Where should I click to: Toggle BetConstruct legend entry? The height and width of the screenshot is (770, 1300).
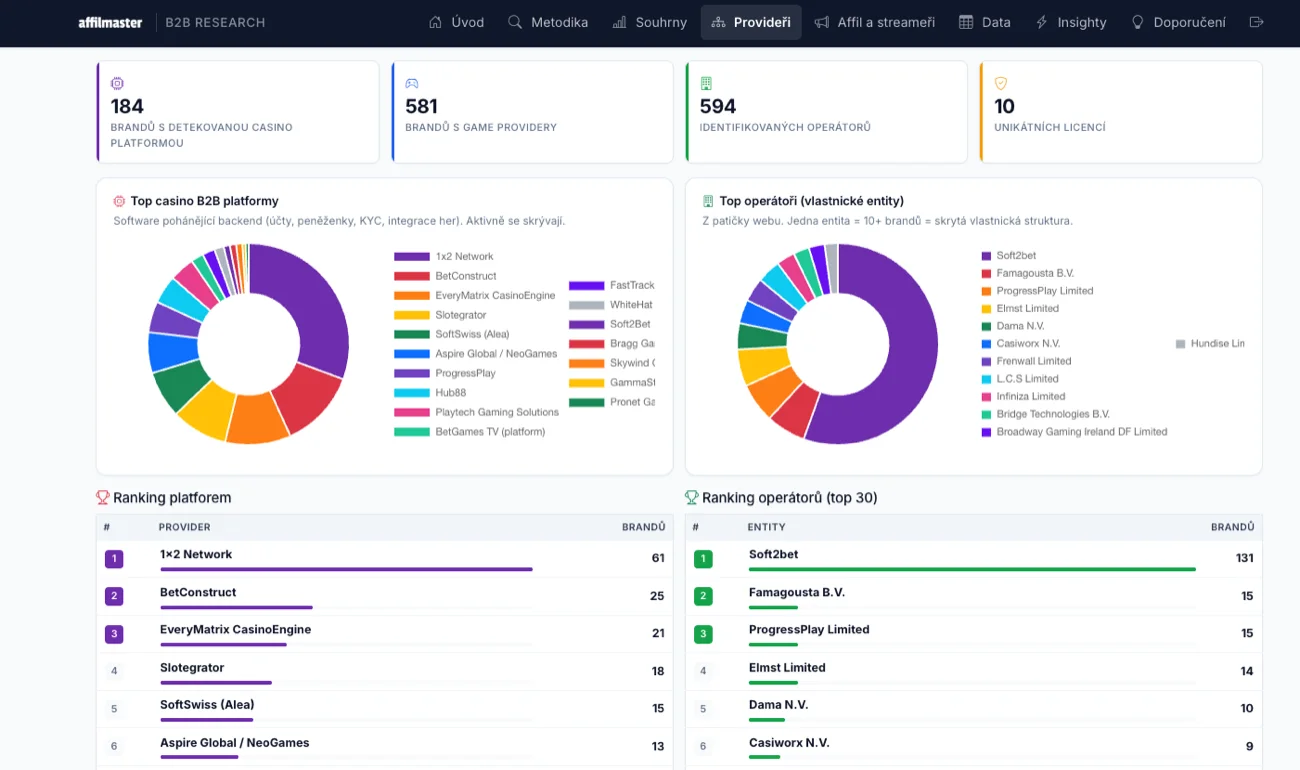[x=445, y=276]
